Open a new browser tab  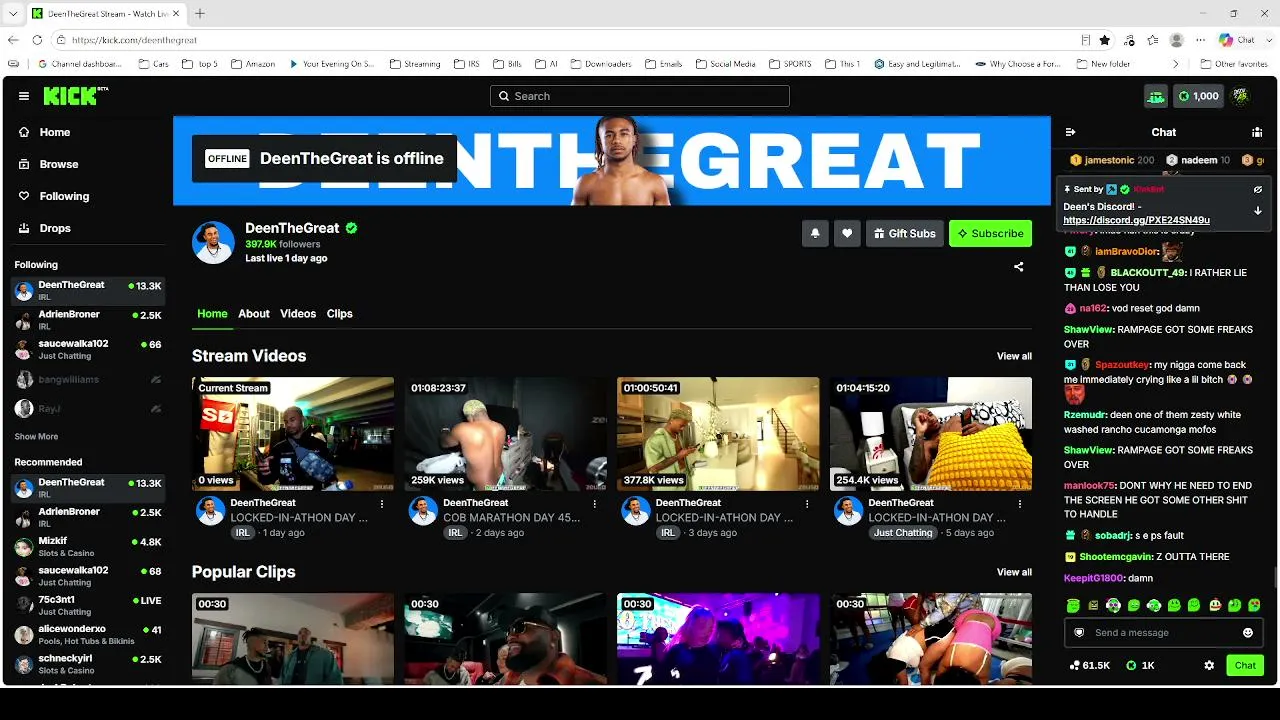click(200, 14)
